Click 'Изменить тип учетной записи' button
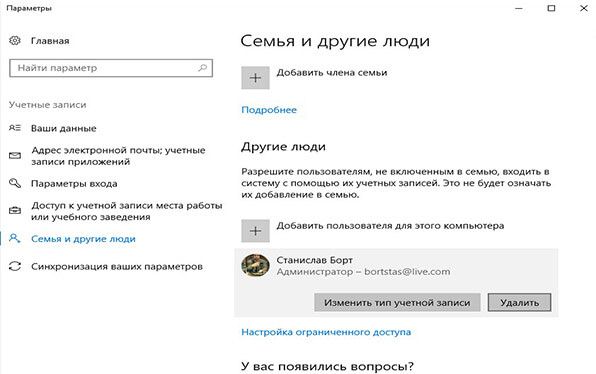 397,303
